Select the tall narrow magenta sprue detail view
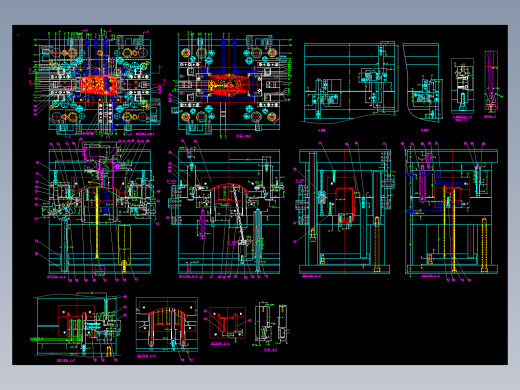The image size is (520, 390). coord(491,80)
